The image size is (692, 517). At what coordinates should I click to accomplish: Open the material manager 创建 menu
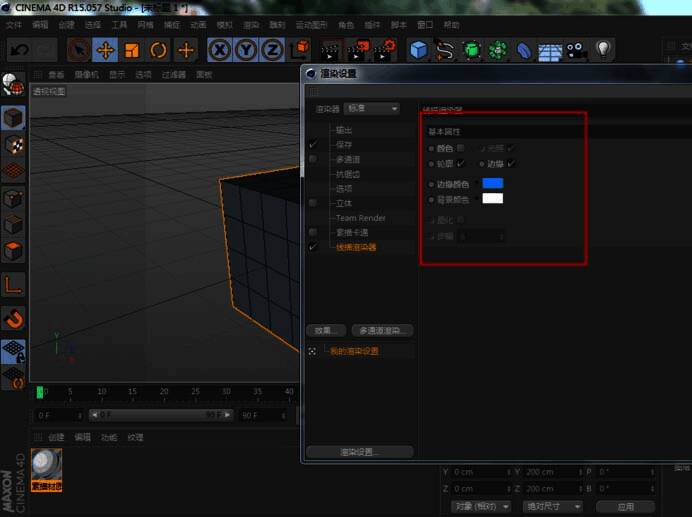(x=56, y=437)
